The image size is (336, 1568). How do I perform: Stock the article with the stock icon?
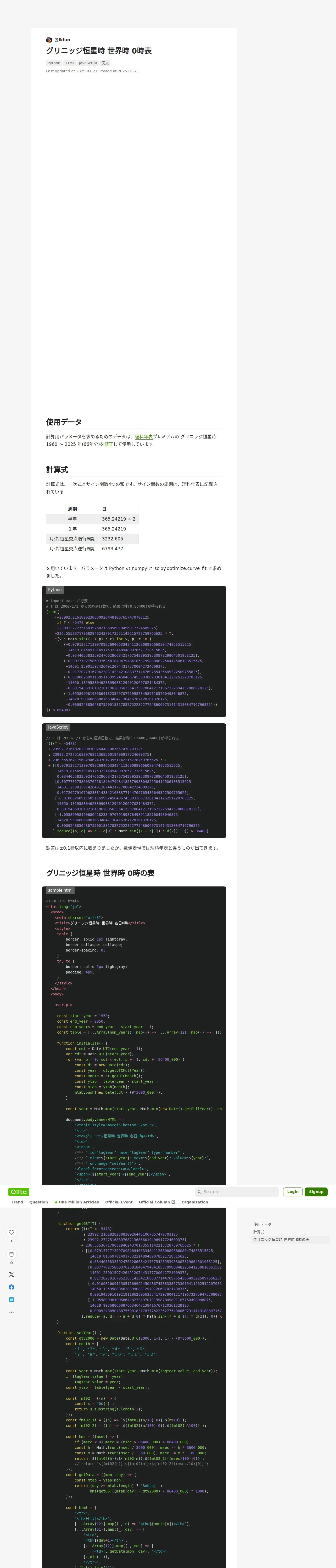pyautogui.click(x=11, y=1254)
